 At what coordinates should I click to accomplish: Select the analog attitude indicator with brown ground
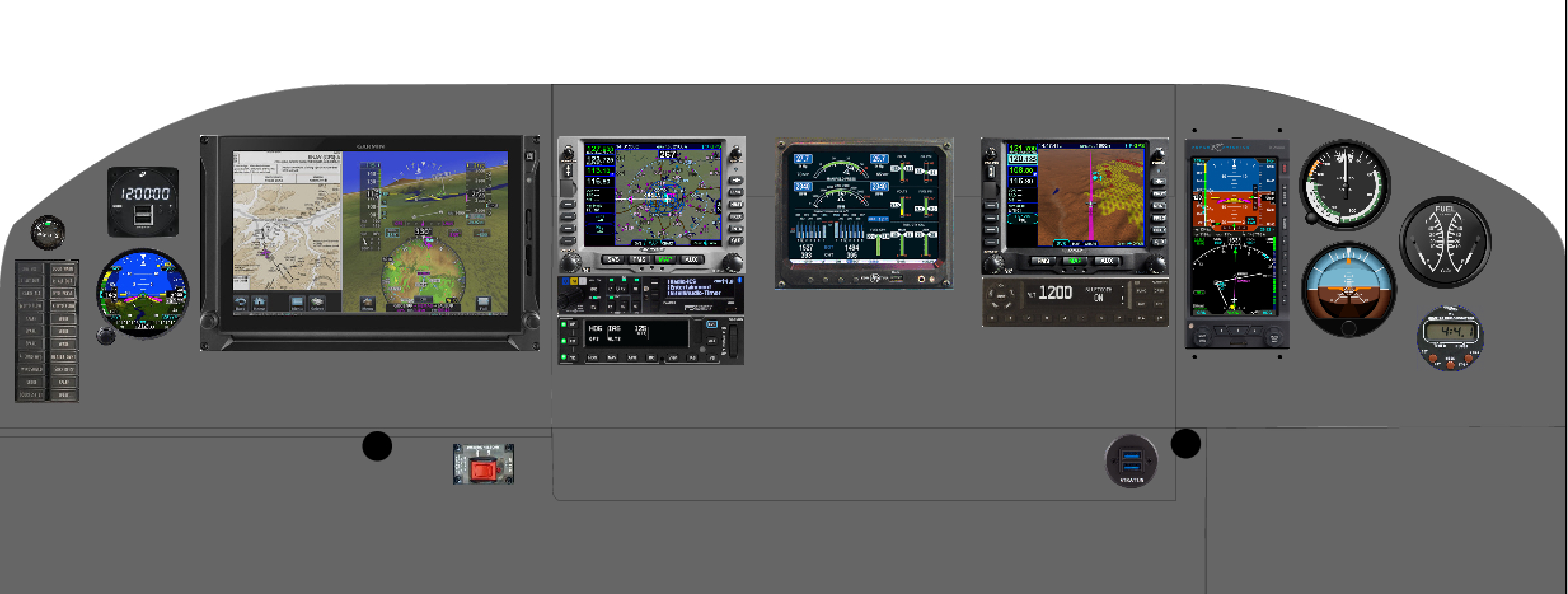[1348, 289]
